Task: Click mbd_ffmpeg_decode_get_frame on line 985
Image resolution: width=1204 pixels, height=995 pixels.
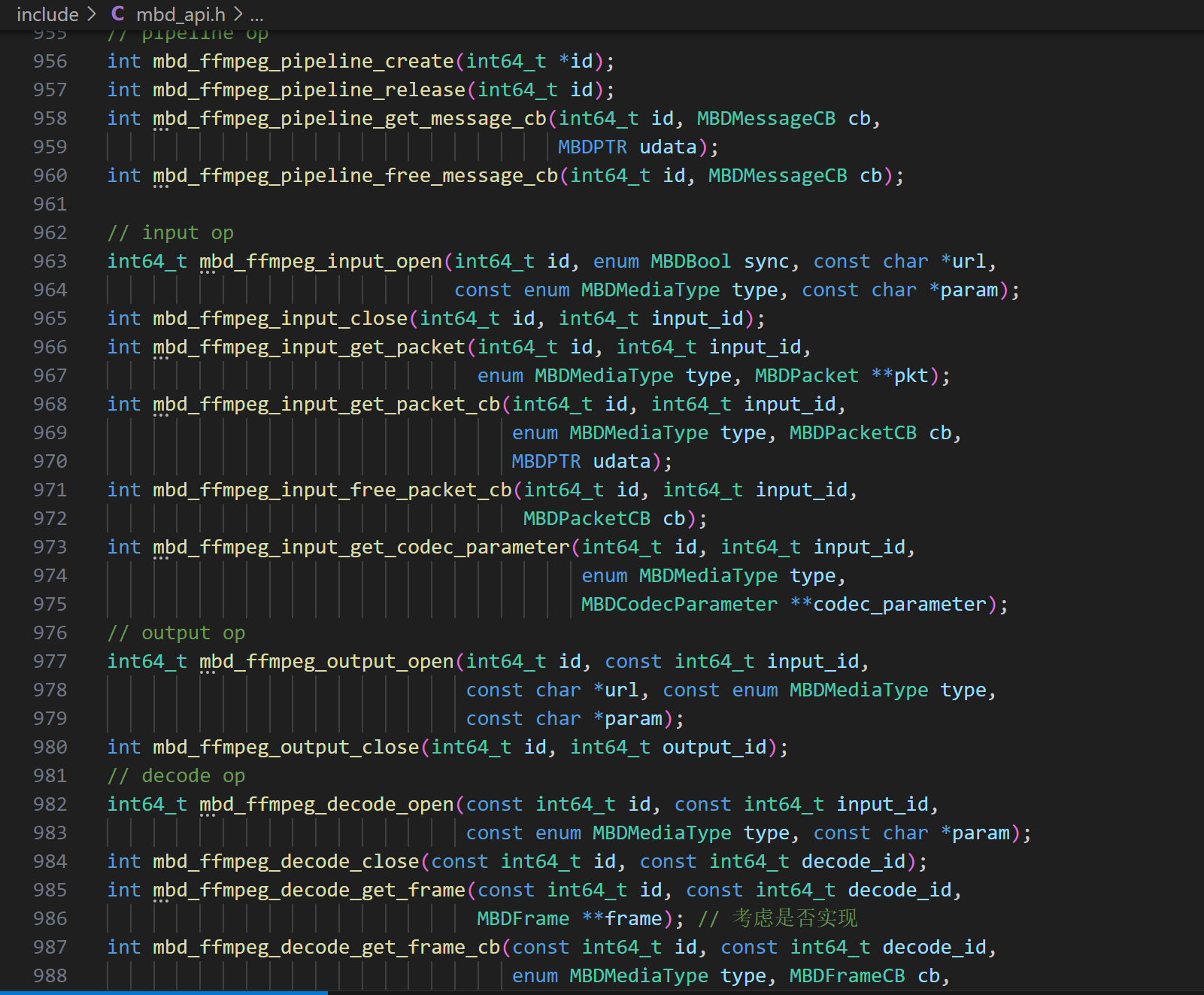Action: 309,890
